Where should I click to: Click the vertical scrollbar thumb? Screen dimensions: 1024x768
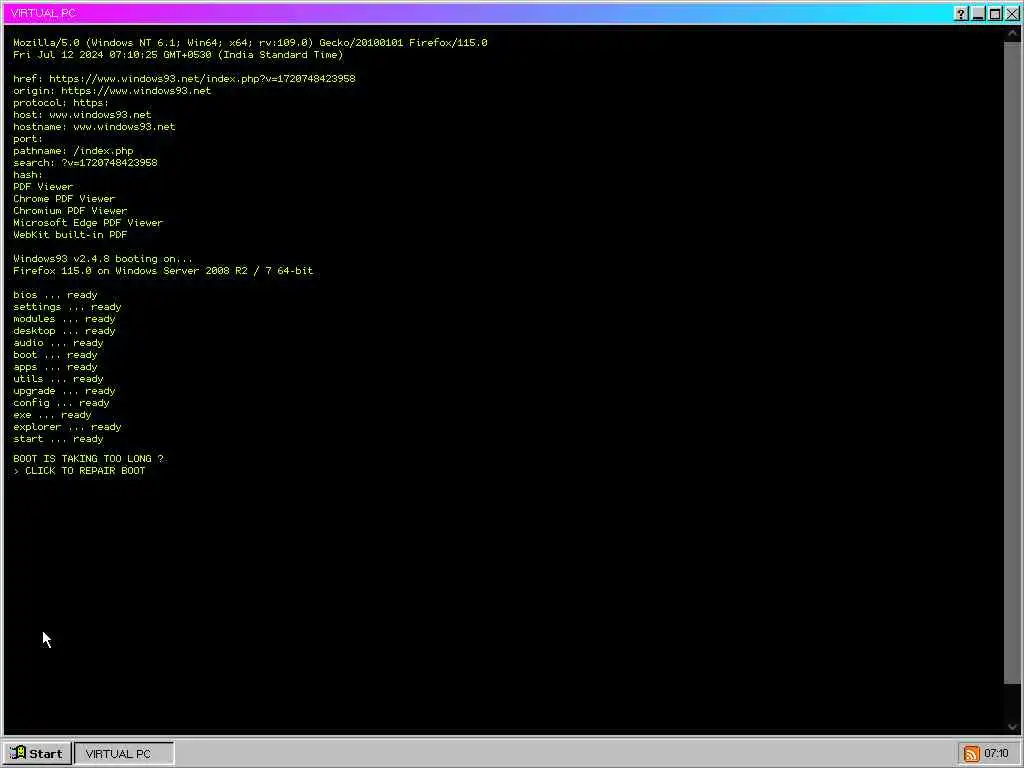point(1012,362)
